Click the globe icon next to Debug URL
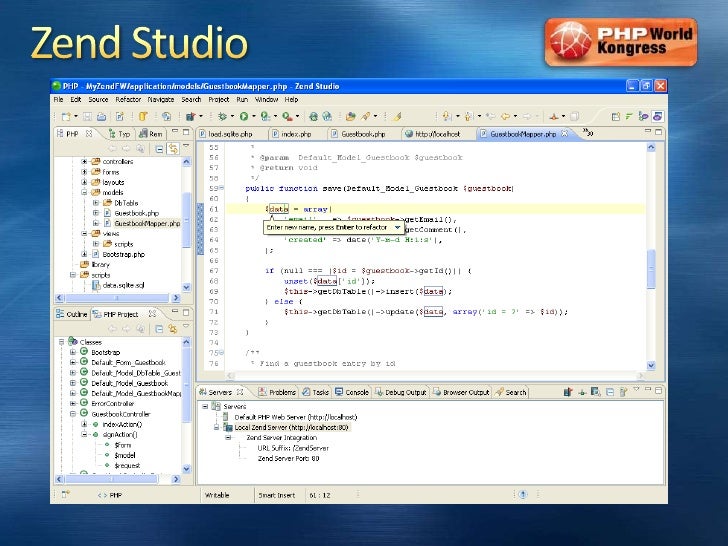Screen dimensions: 728x546 pyautogui.click(x=313, y=117)
